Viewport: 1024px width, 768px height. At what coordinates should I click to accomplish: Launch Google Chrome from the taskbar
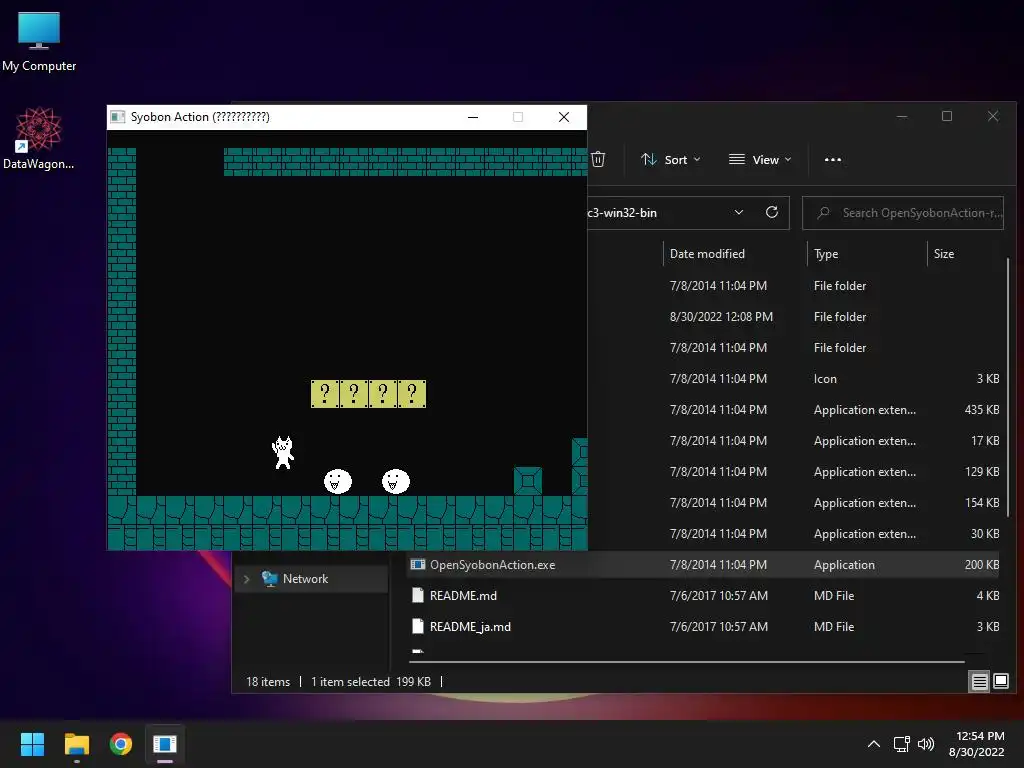point(121,744)
